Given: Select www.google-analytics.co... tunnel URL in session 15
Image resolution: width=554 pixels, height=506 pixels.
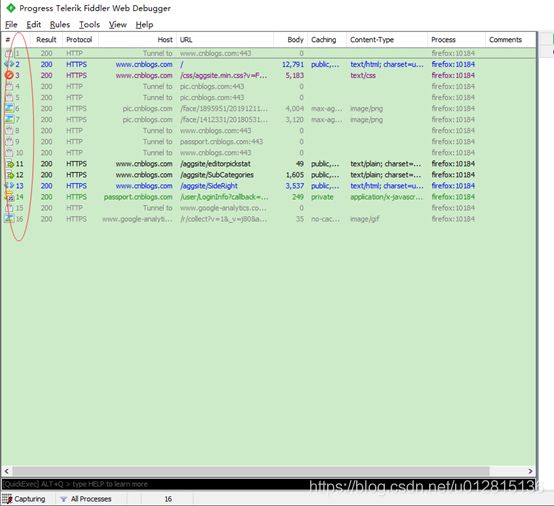Looking at the screenshot, I should pyautogui.click(x=223, y=208).
